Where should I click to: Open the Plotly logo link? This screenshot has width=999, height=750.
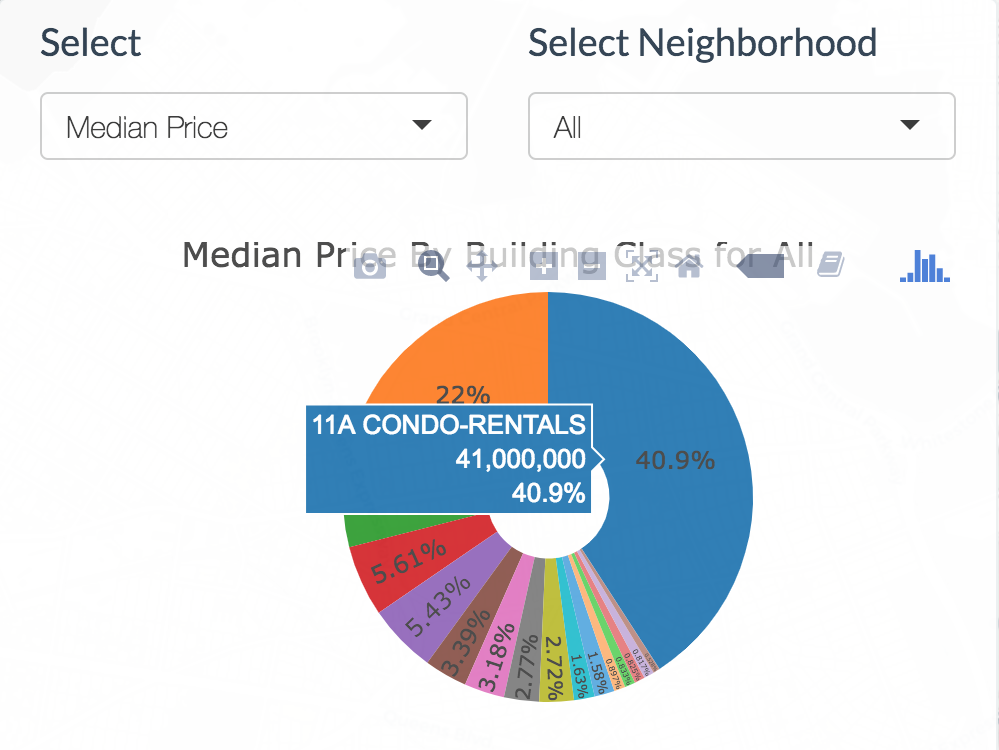click(x=925, y=266)
